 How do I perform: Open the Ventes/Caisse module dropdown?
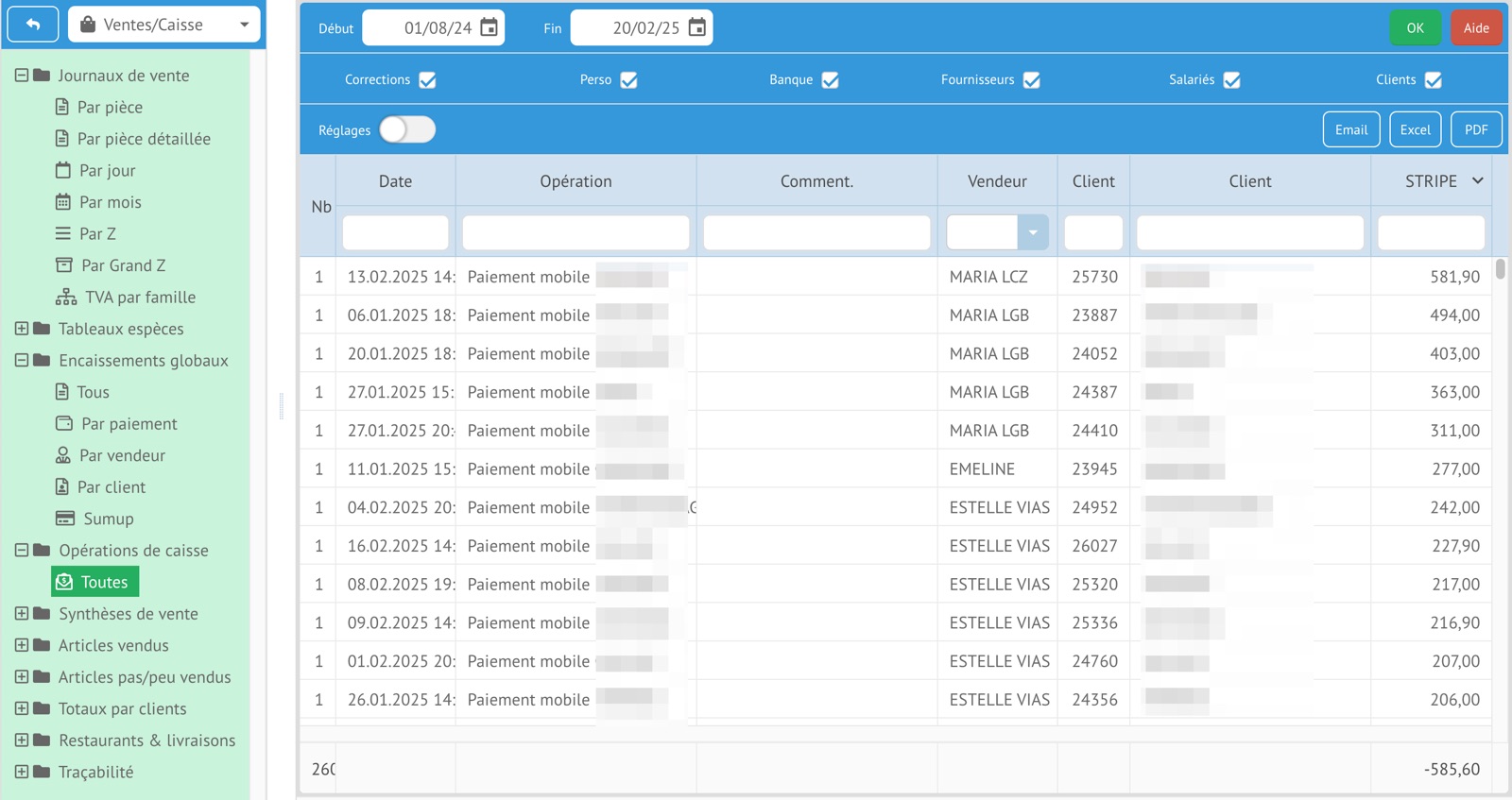pos(165,25)
